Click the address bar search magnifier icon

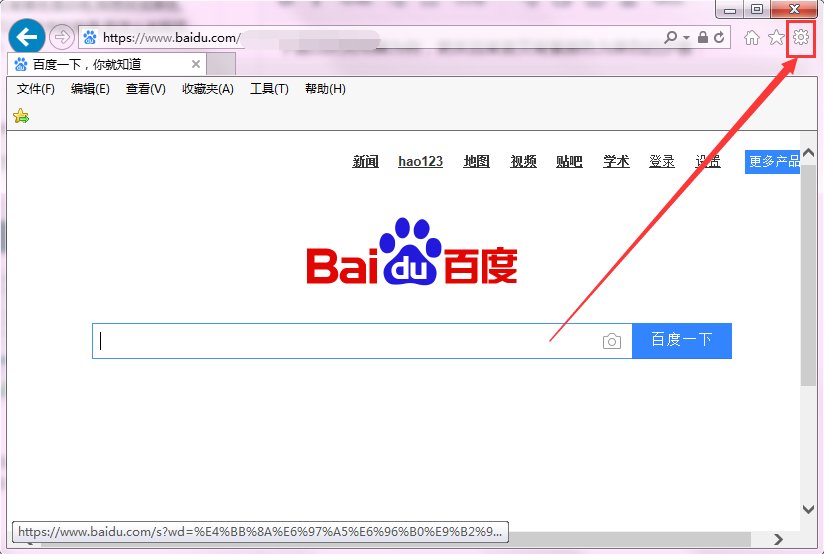[671, 37]
